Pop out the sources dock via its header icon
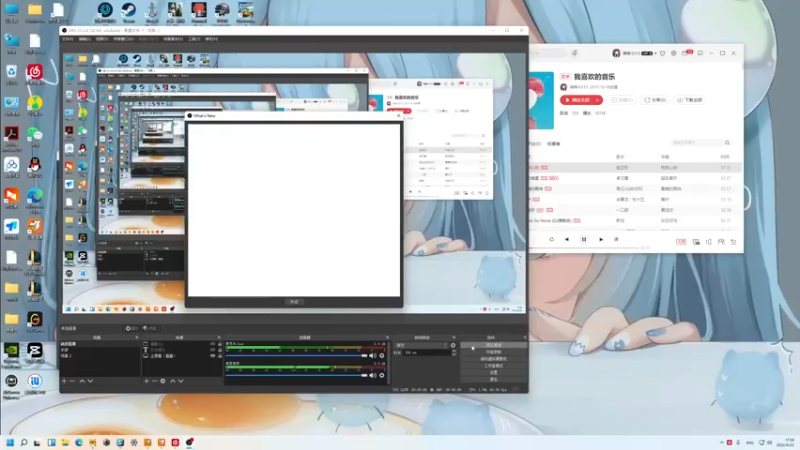The width and height of the screenshot is (800, 450). [219, 338]
